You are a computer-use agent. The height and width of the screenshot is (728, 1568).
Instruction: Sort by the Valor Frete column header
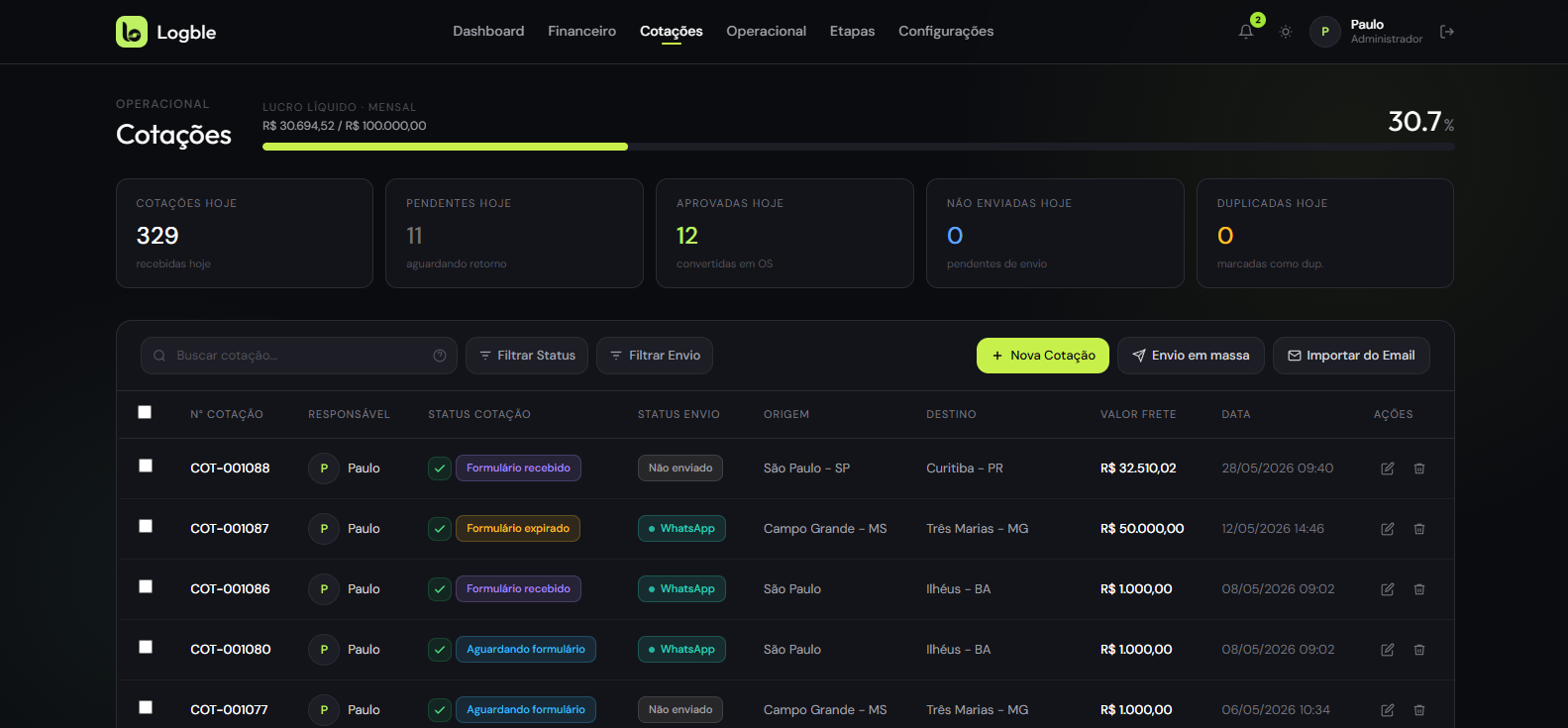1138,414
